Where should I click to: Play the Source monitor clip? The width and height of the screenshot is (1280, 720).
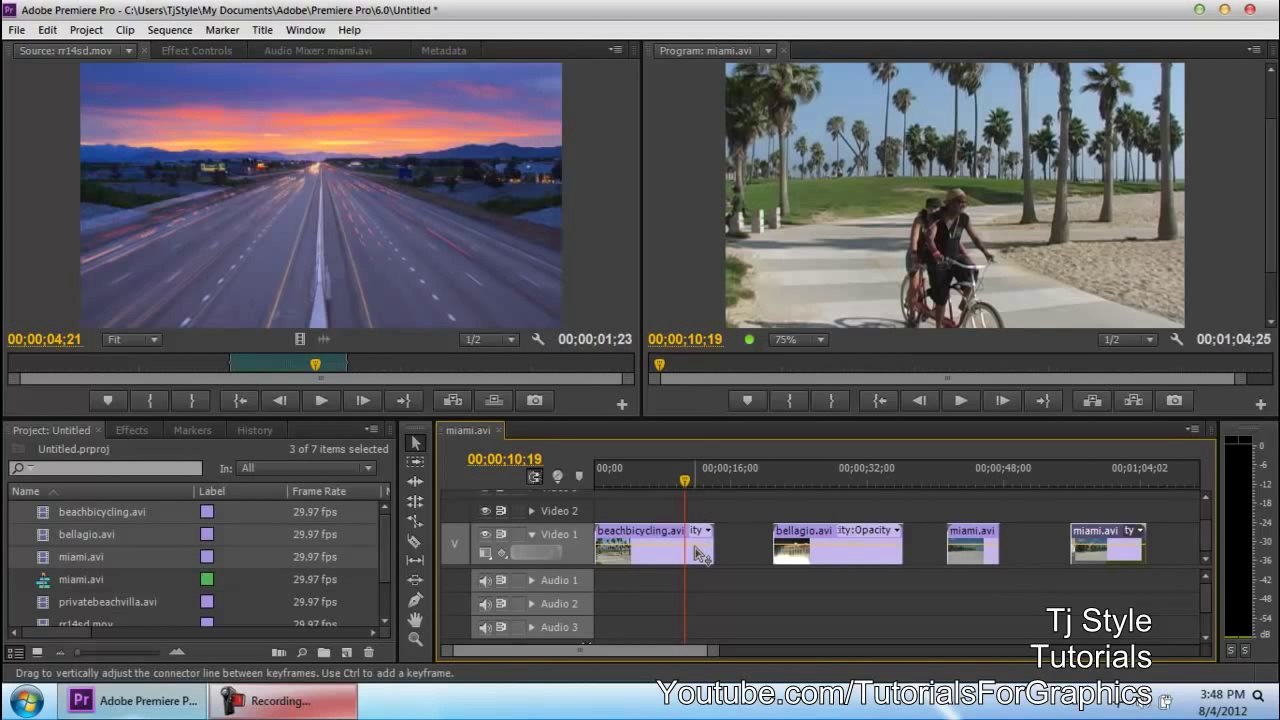pos(321,401)
